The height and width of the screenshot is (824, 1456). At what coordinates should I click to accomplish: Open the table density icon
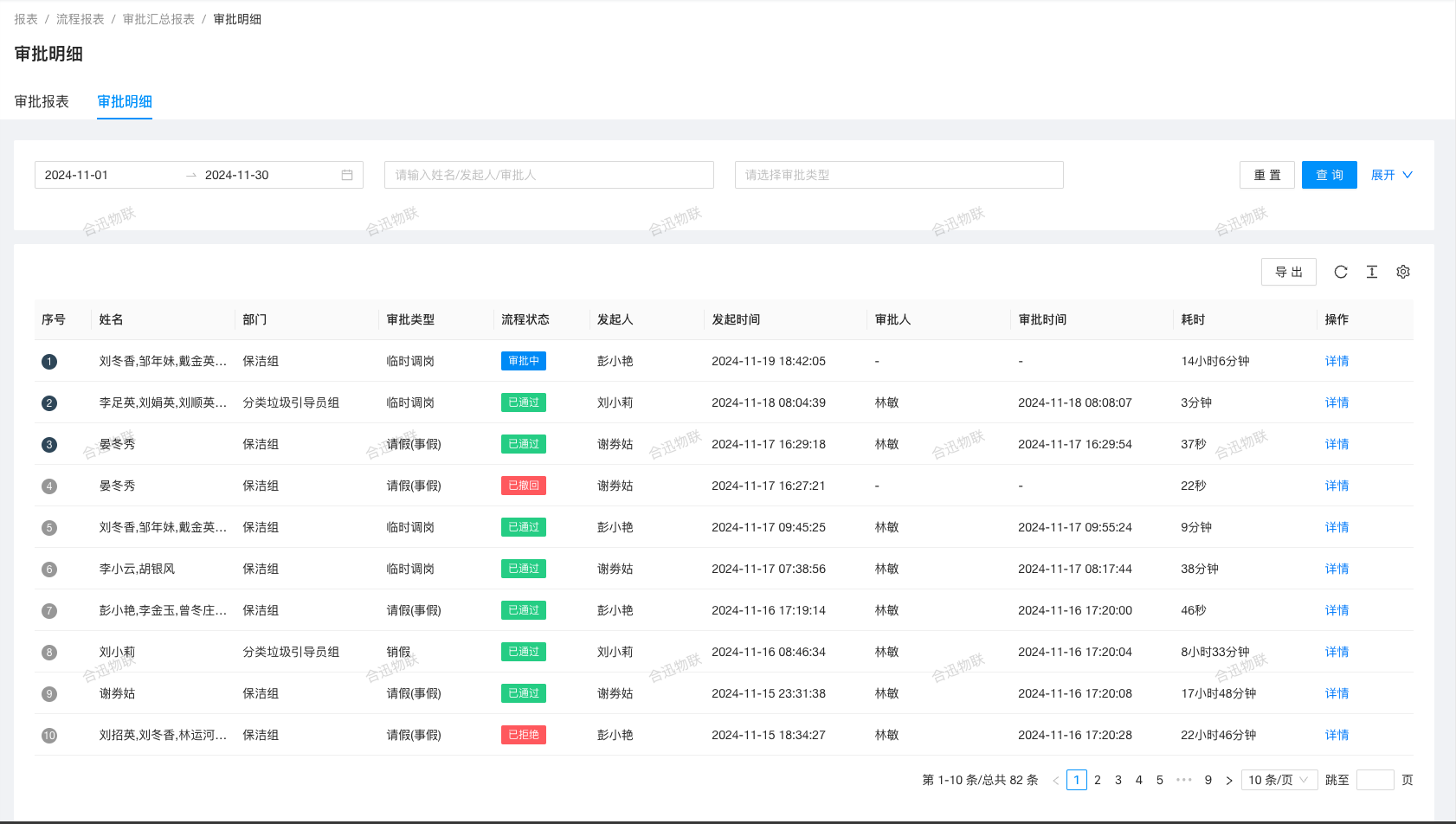click(1372, 272)
